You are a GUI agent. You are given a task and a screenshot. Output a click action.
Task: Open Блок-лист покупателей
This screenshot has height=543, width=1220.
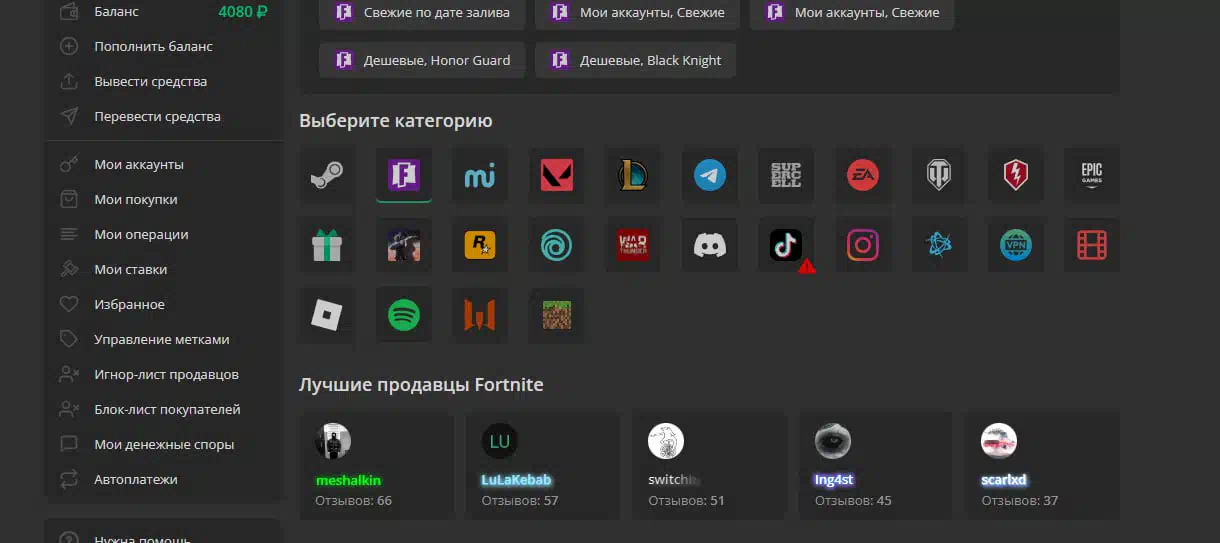(x=164, y=409)
